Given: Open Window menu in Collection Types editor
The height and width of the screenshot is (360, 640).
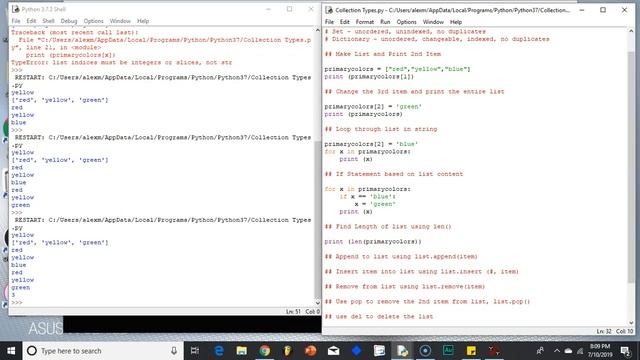Looking at the screenshot, I should (433, 22).
